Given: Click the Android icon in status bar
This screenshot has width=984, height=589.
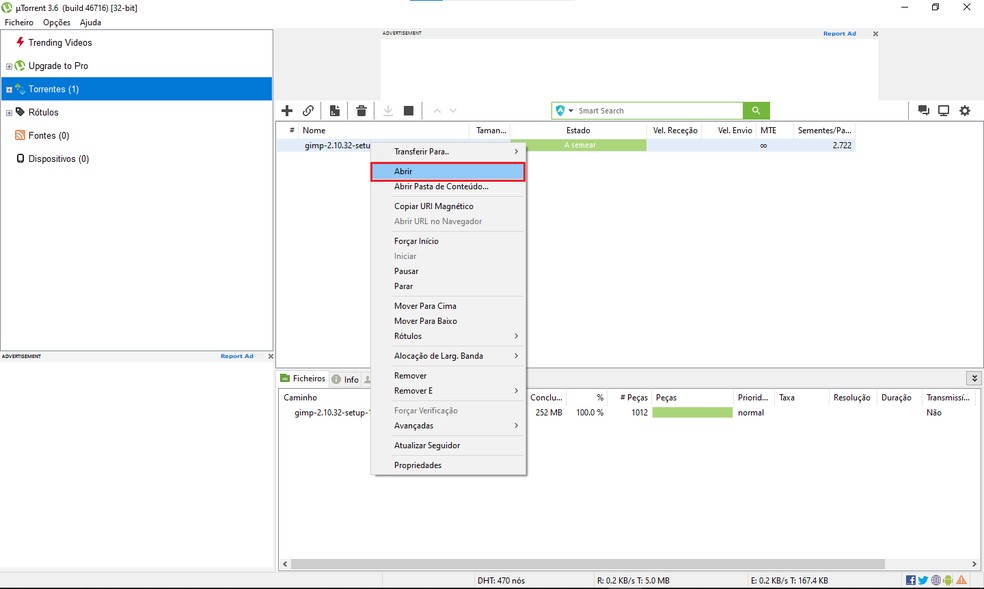Looking at the screenshot, I should point(948,580).
